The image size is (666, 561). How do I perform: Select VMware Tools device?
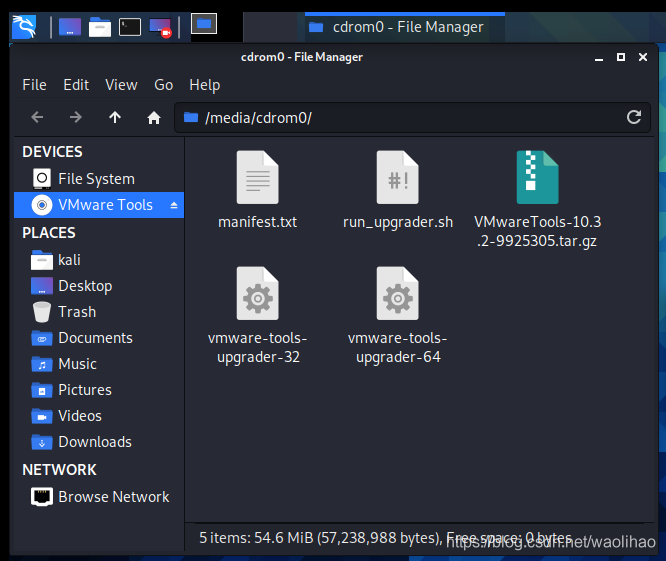tap(99, 205)
